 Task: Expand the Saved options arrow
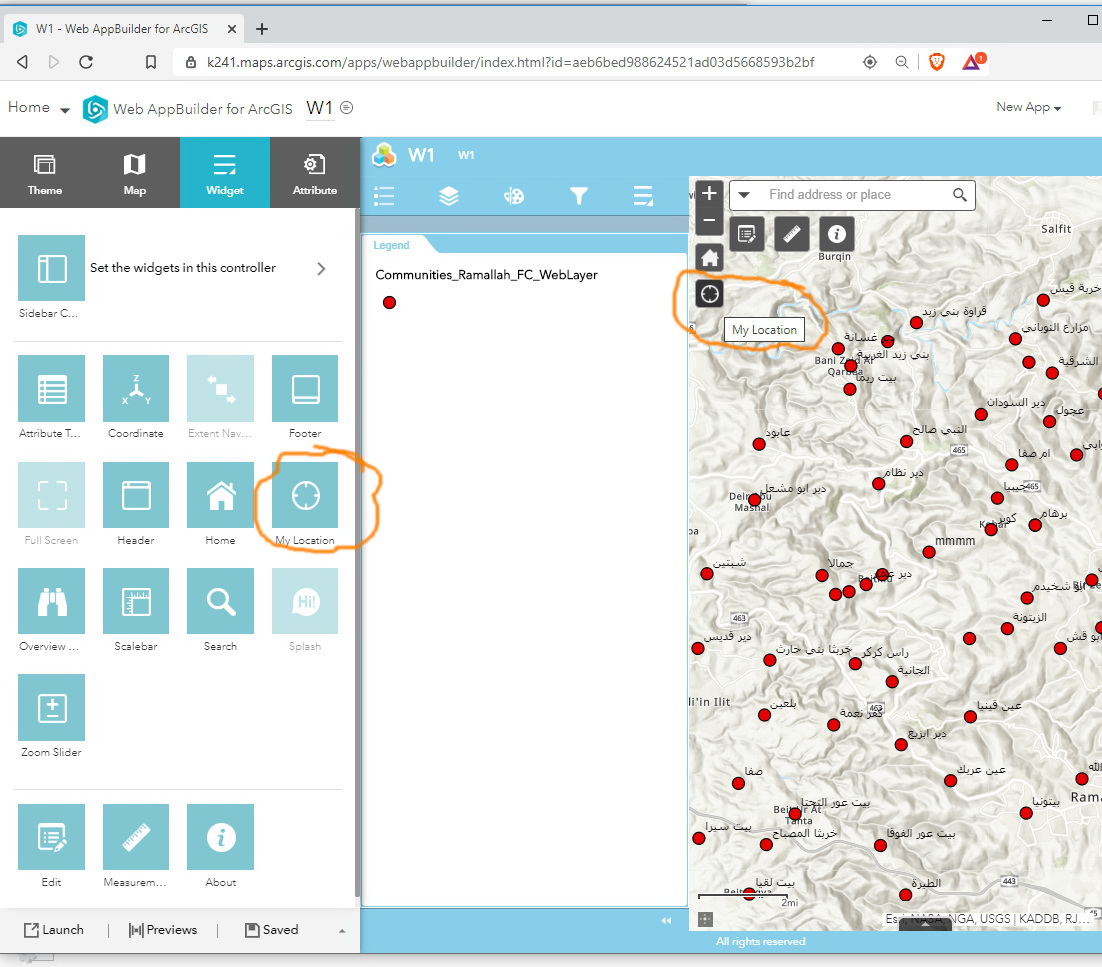(x=342, y=930)
